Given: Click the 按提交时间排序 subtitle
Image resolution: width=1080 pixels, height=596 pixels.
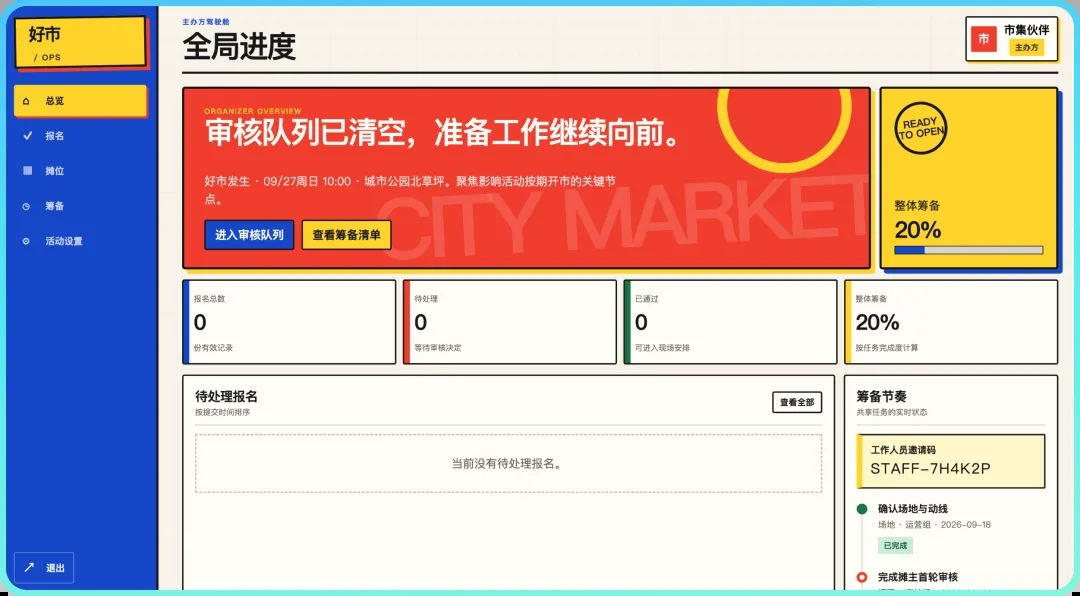Looking at the screenshot, I should click(x=222, y=413).
